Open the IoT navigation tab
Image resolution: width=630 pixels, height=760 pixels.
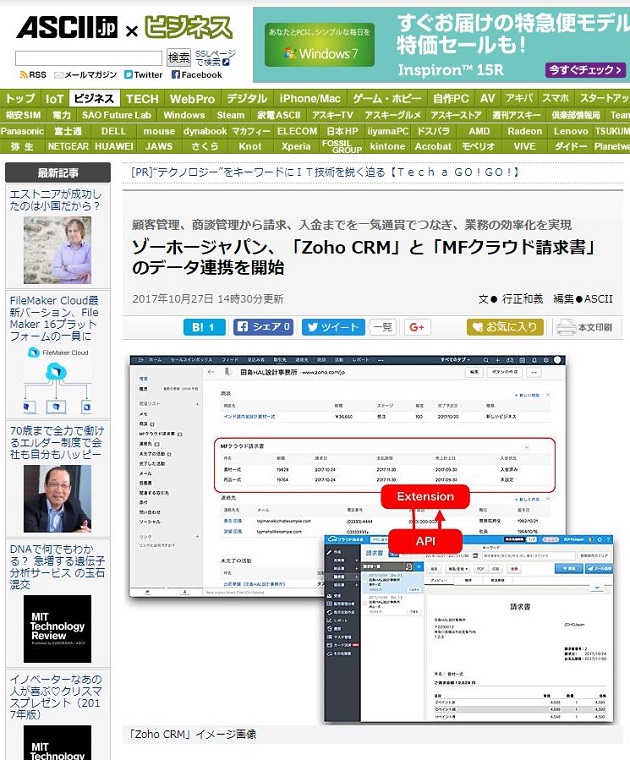pos(54,98)
